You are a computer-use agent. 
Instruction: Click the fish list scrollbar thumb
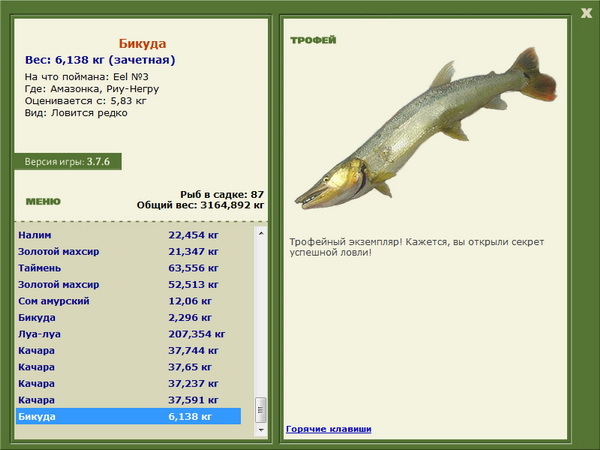pos(261,410)
